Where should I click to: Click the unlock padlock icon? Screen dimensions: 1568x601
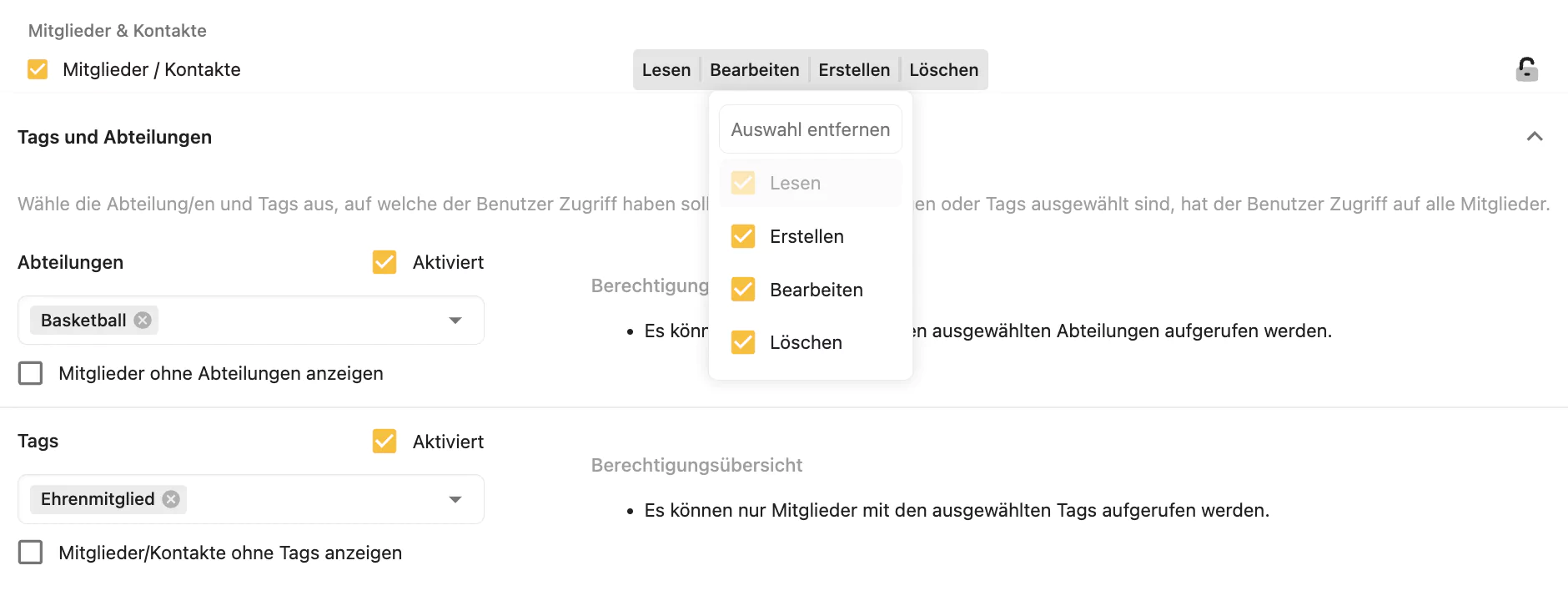[1526, 69]
